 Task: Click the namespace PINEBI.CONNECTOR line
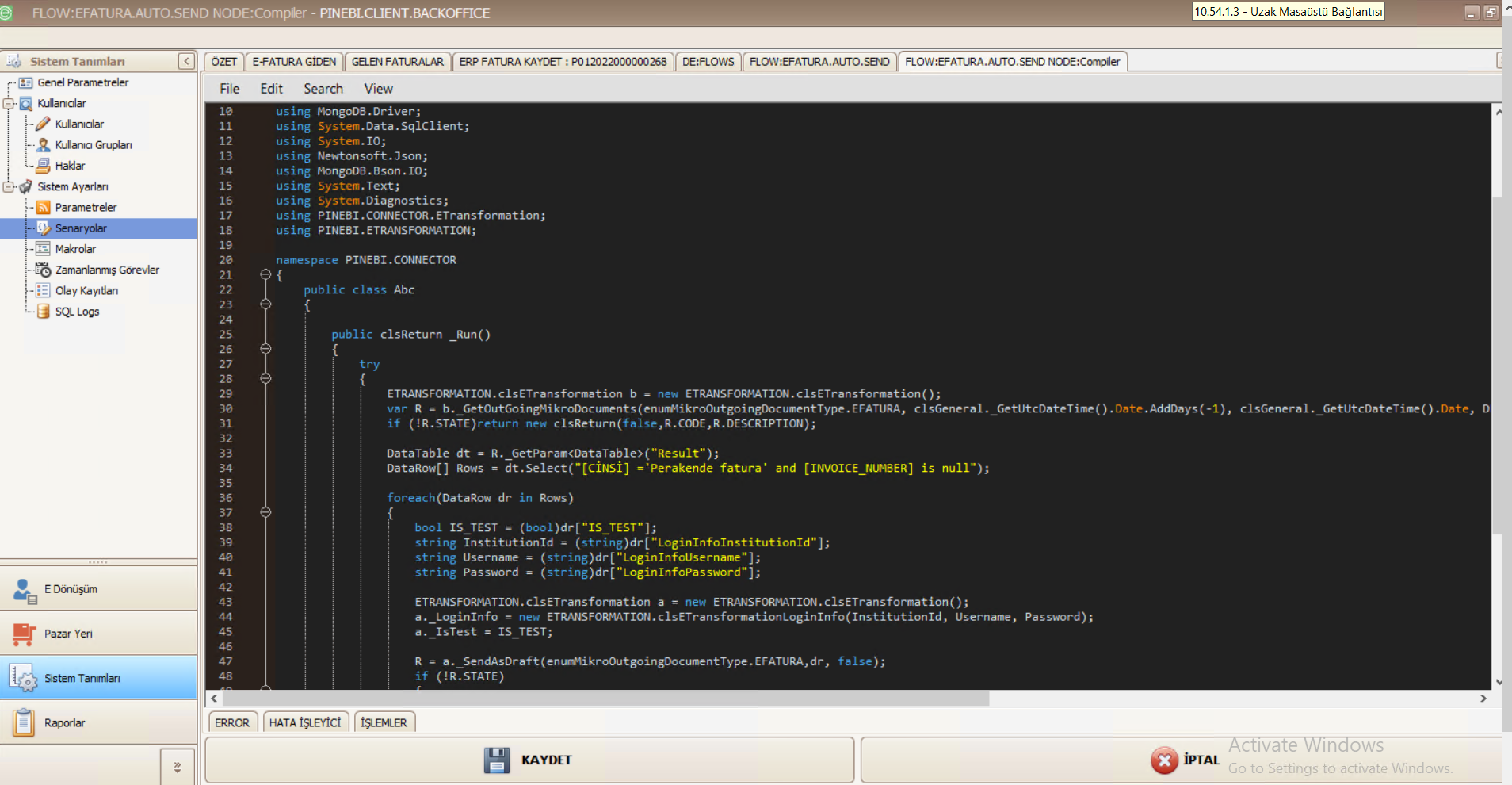coord(366,260)
